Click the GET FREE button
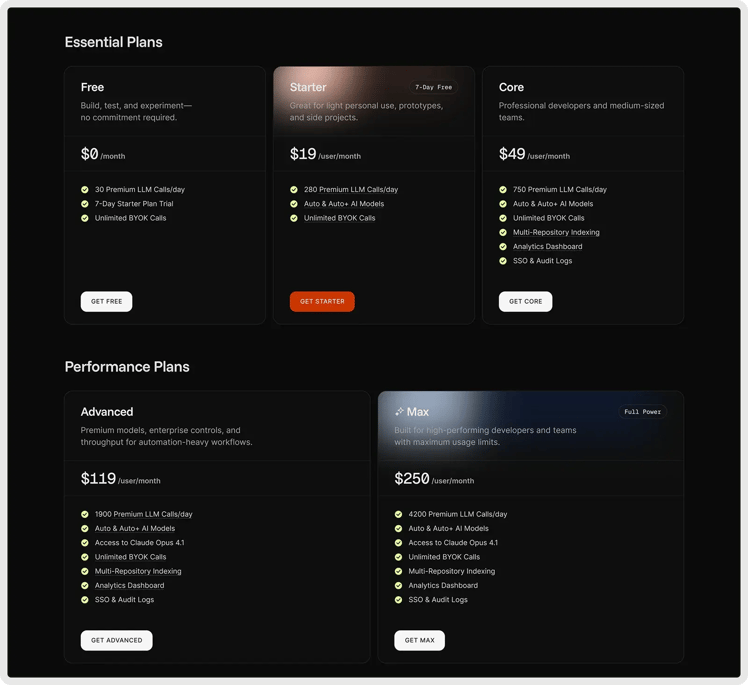Screen dimensions: 748x685 [x=106, y=301]
